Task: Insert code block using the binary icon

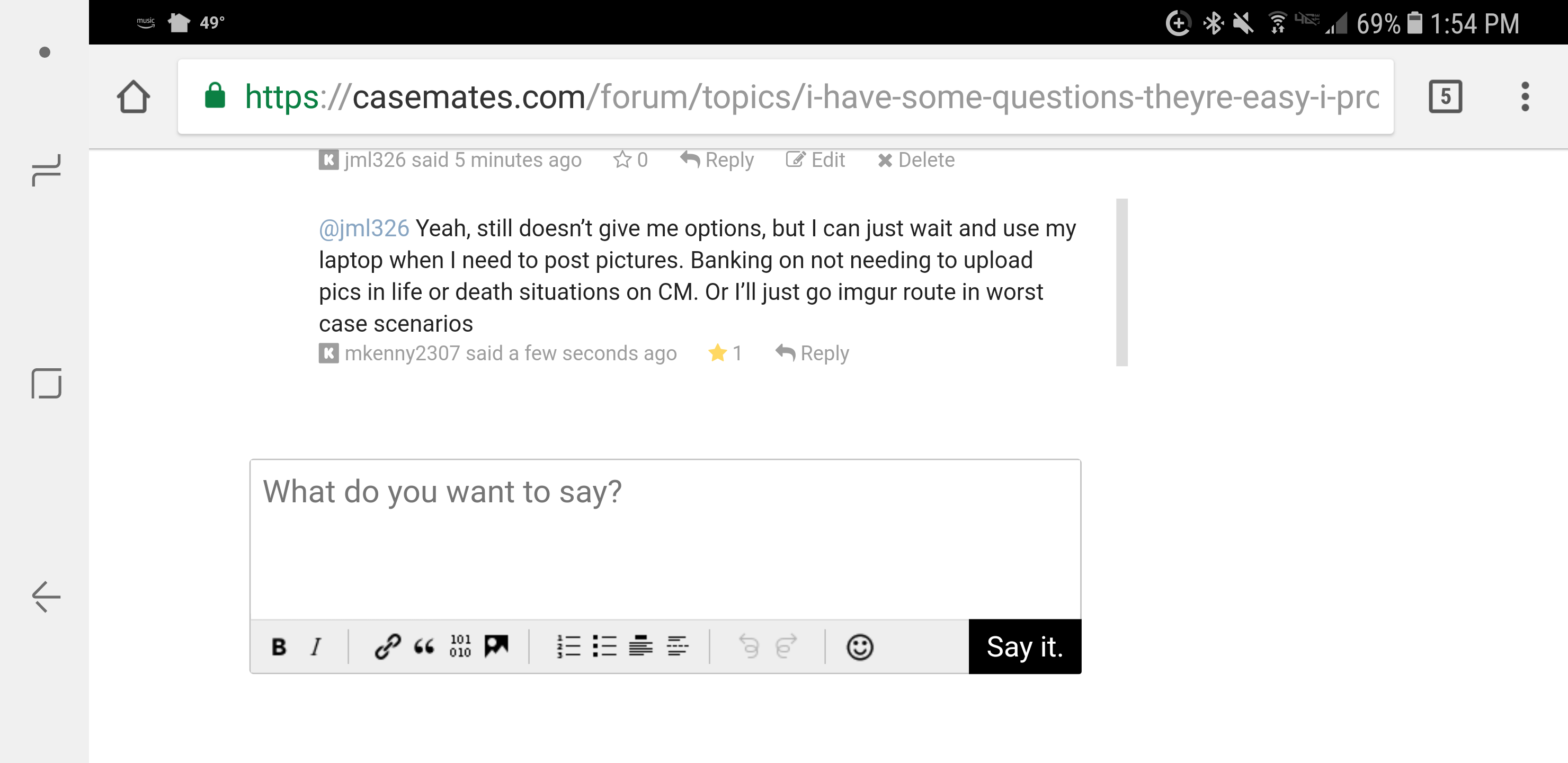Action: coord(460,646)
